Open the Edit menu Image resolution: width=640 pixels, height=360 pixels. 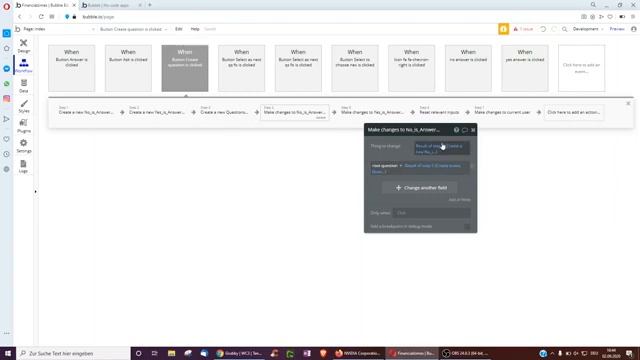[179, 29]
